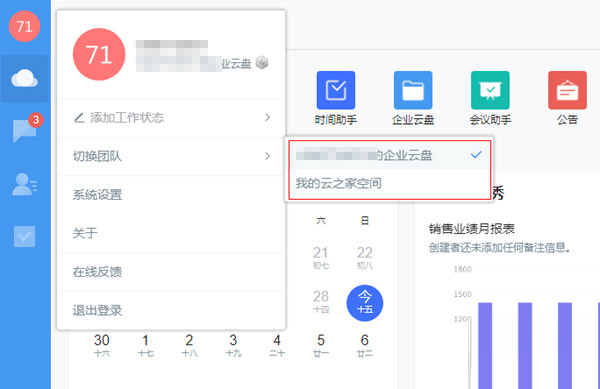Choose 关于 in profile menu
600x389 pixels.
pos(171,233)
